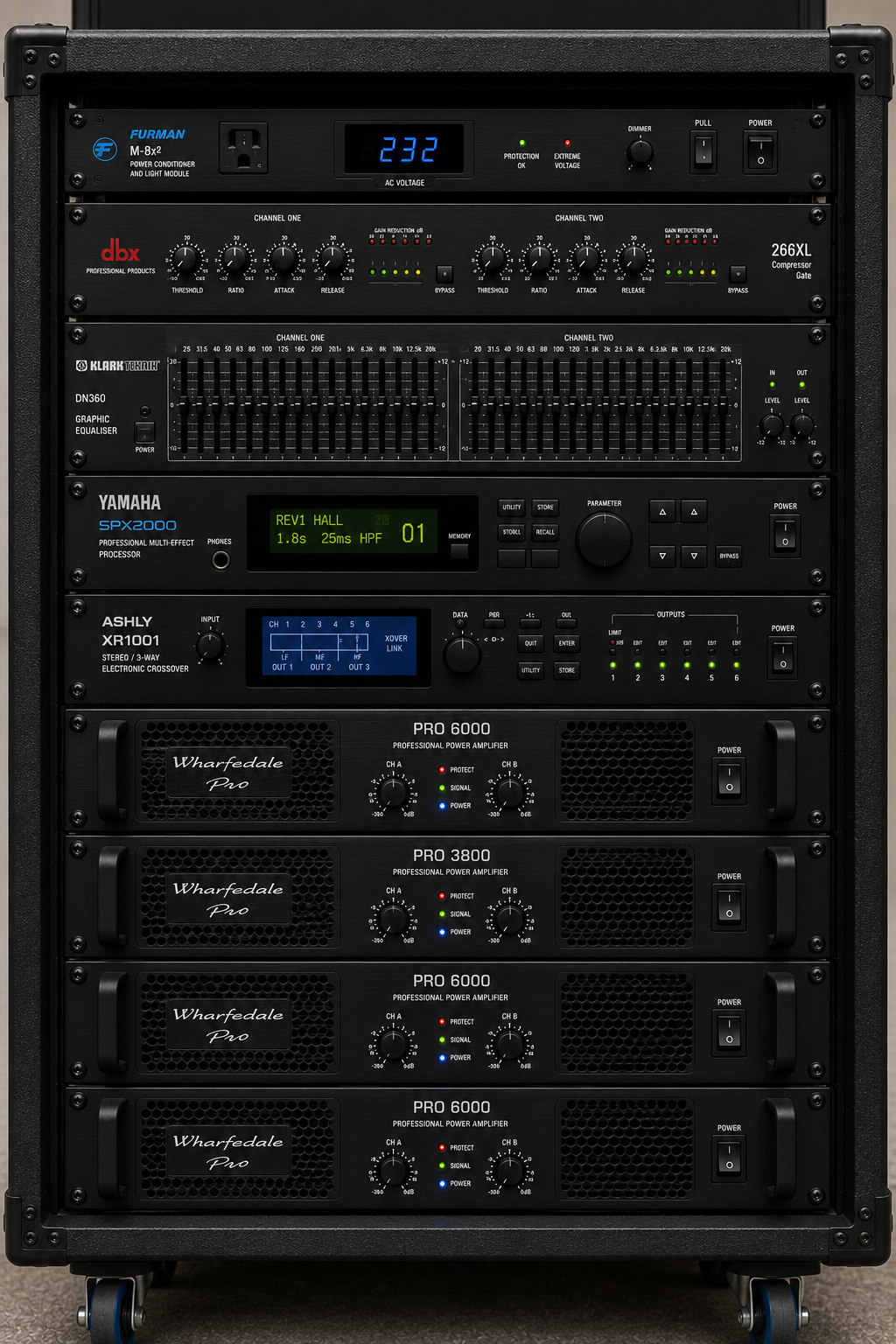896x1344 pixels.
Task: Adjust dbx Channel One RATIO knob
Action: click(x=234, y=259)
